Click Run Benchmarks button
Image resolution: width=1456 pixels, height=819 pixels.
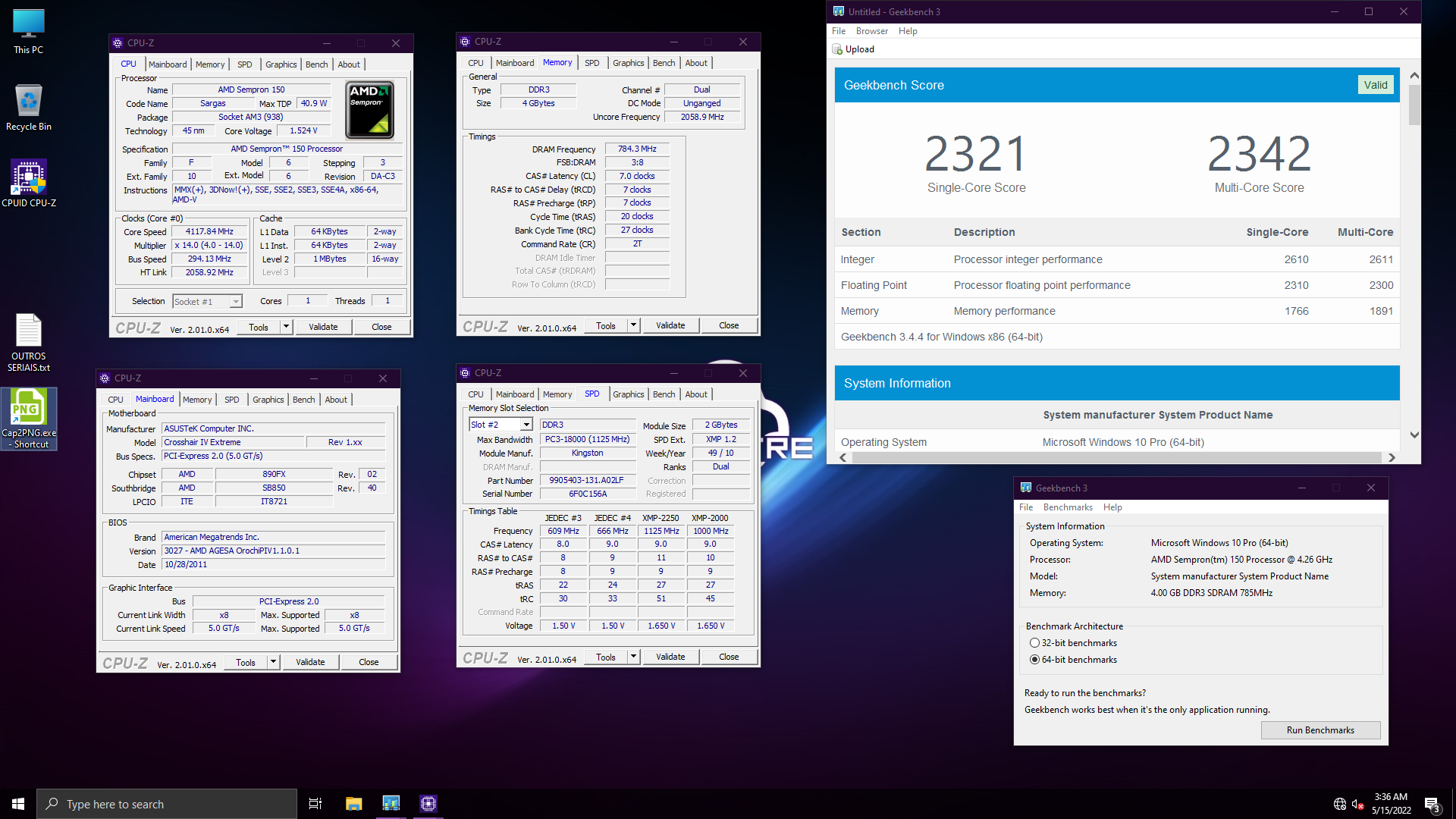coord(1320,730)
